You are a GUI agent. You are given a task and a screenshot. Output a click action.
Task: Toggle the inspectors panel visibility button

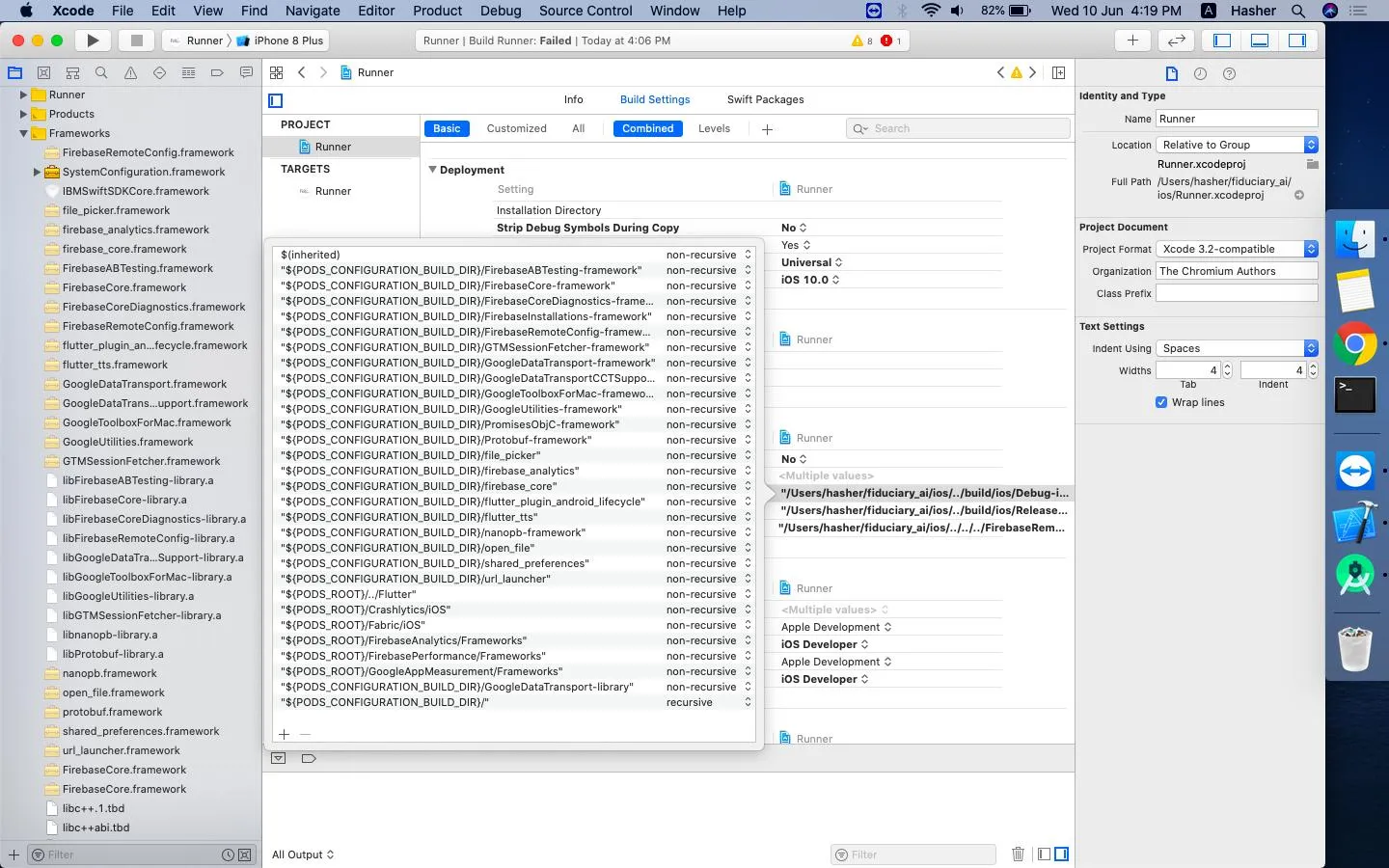point(1297,41)
